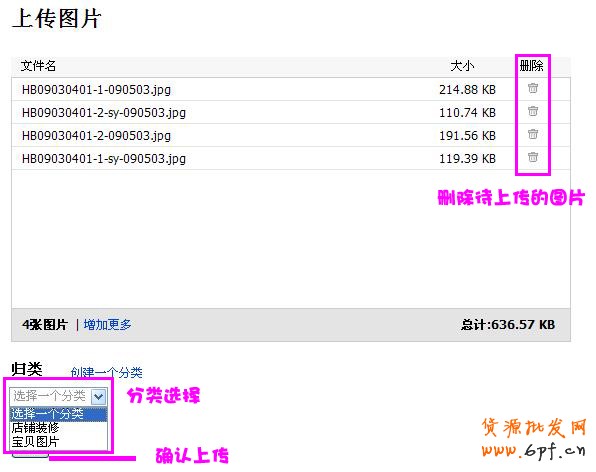Select file row HB09030401-1-090503.jpg
This screenshot has width=596, height=472.
(291, 89)
